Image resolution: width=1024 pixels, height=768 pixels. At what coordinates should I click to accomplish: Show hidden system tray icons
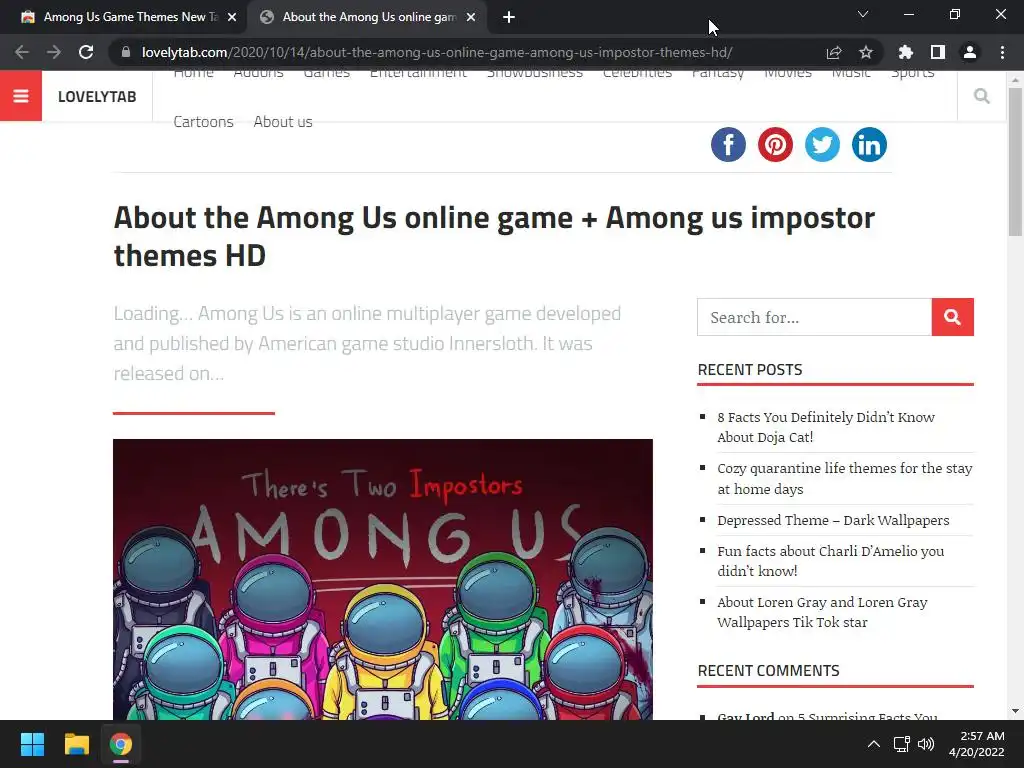(873, 744)
